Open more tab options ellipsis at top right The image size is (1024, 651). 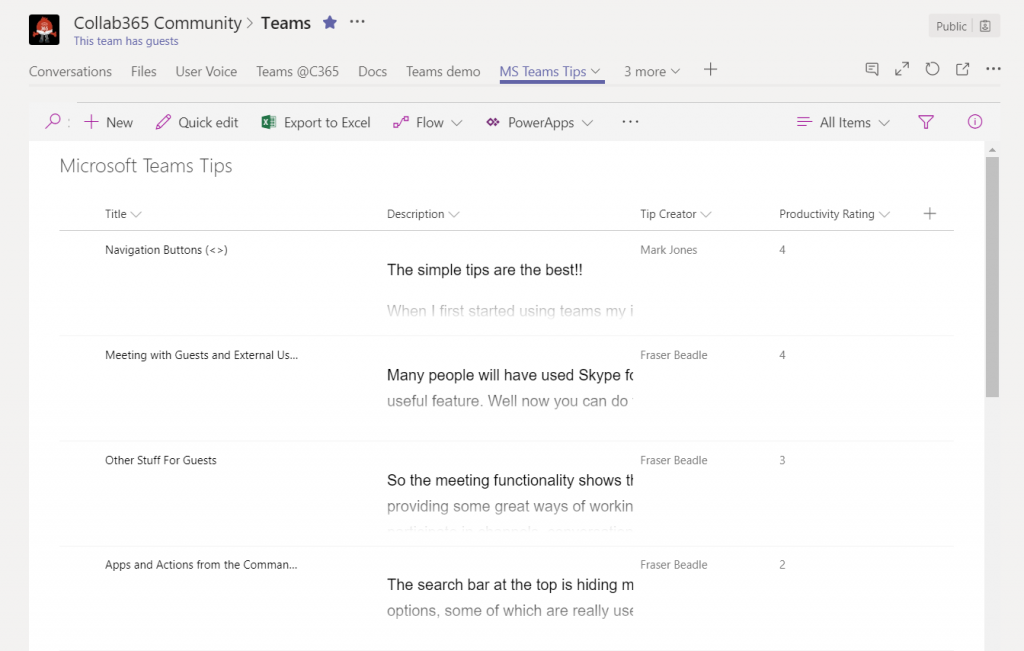pos(993,69)
